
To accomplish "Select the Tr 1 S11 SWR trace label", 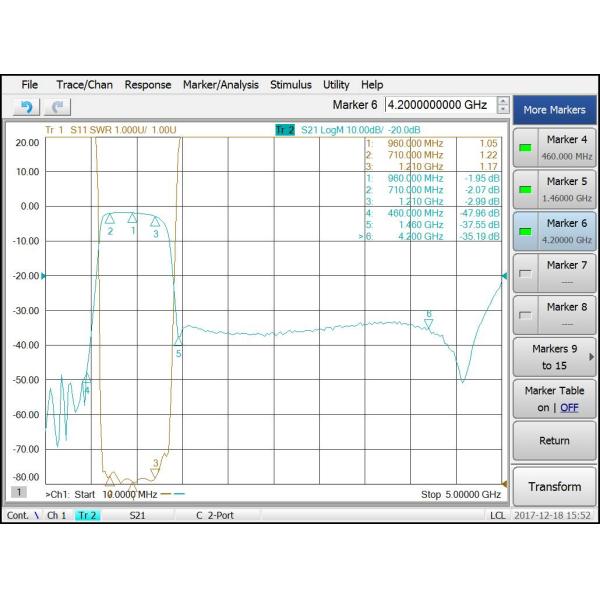I will 110,130.
